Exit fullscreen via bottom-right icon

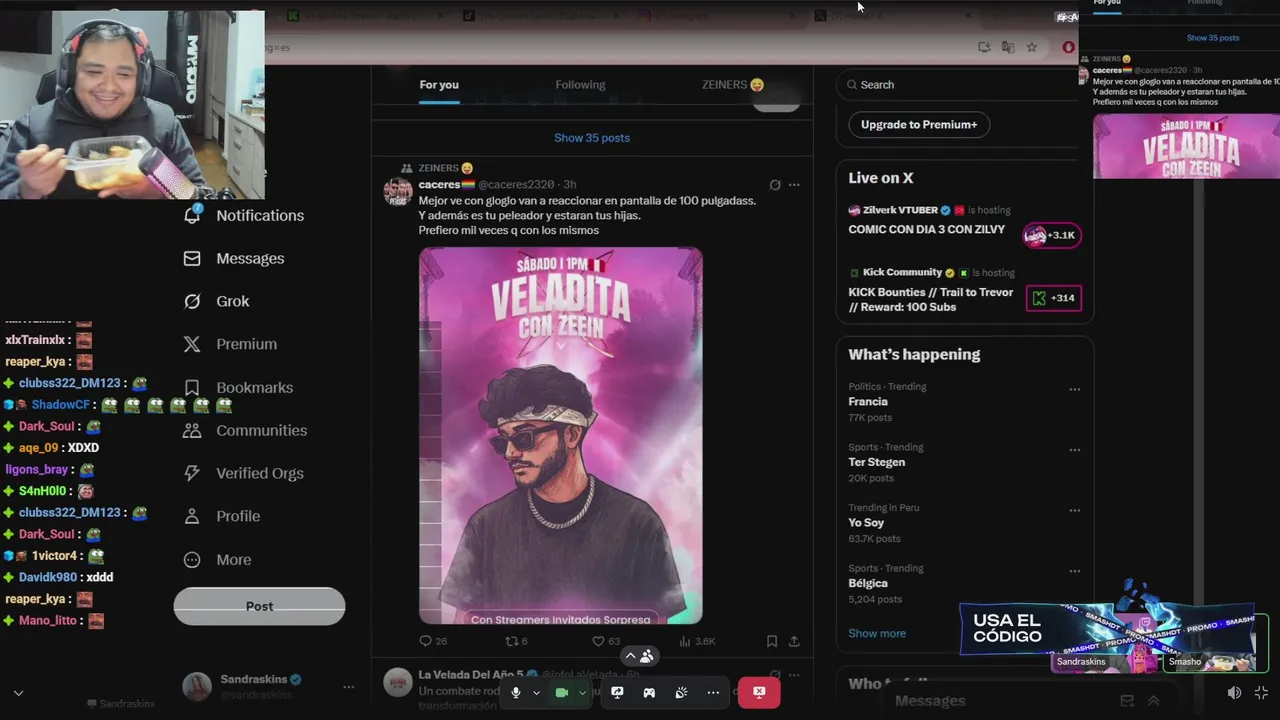1261,692
